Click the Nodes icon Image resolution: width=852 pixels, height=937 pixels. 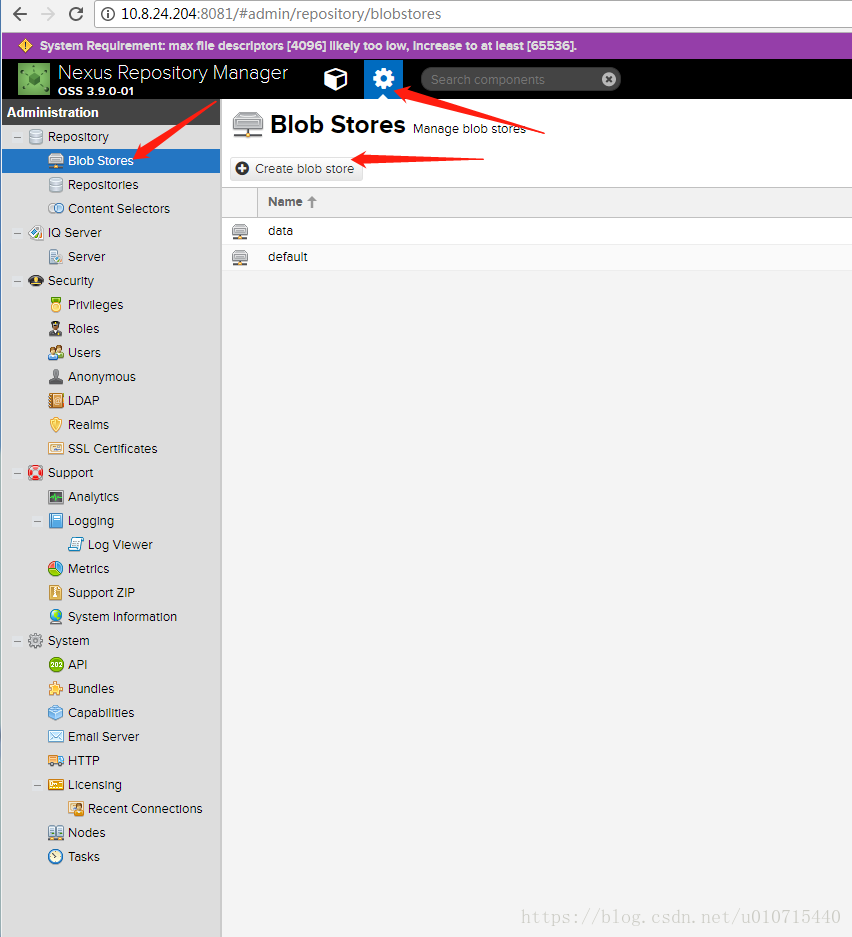coord(56,832)
